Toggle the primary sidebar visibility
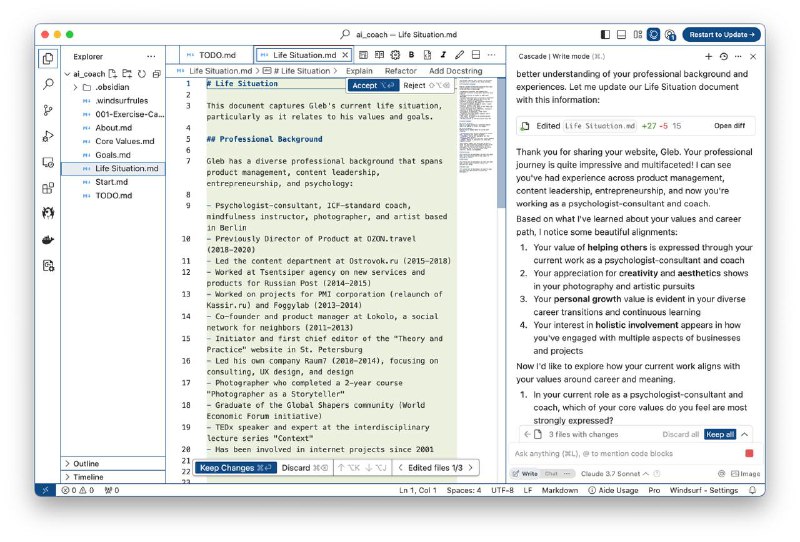Screen dimensions: 800x542 (605, 34)
